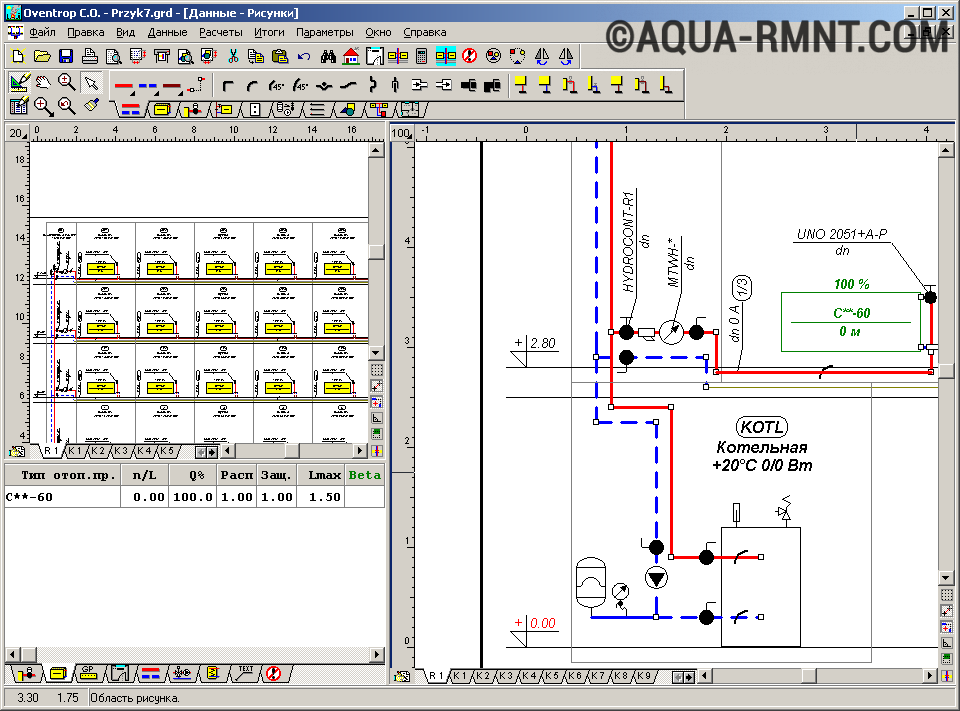Click the Undo arrow icon

coord(305,56)
